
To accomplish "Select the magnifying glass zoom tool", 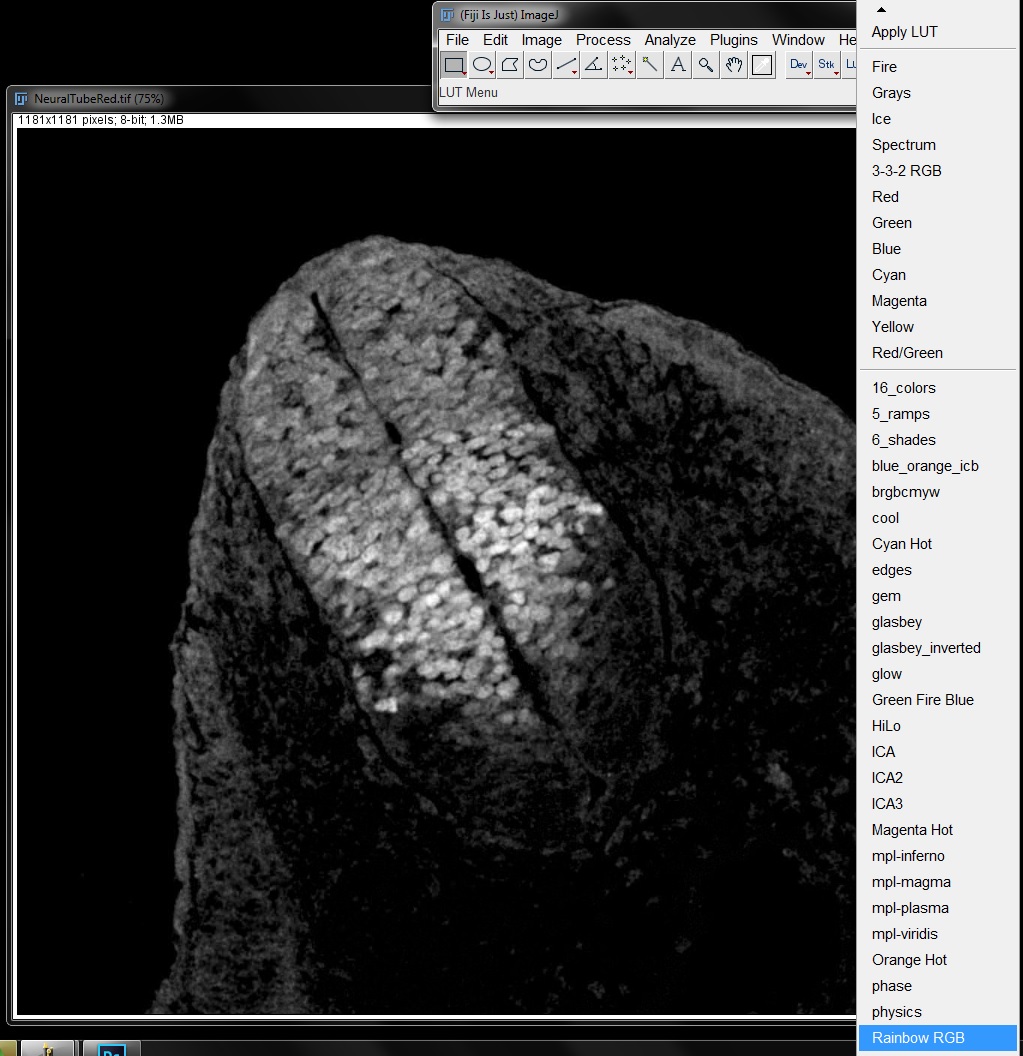I will pyautogui.click(x=705, y=64).
